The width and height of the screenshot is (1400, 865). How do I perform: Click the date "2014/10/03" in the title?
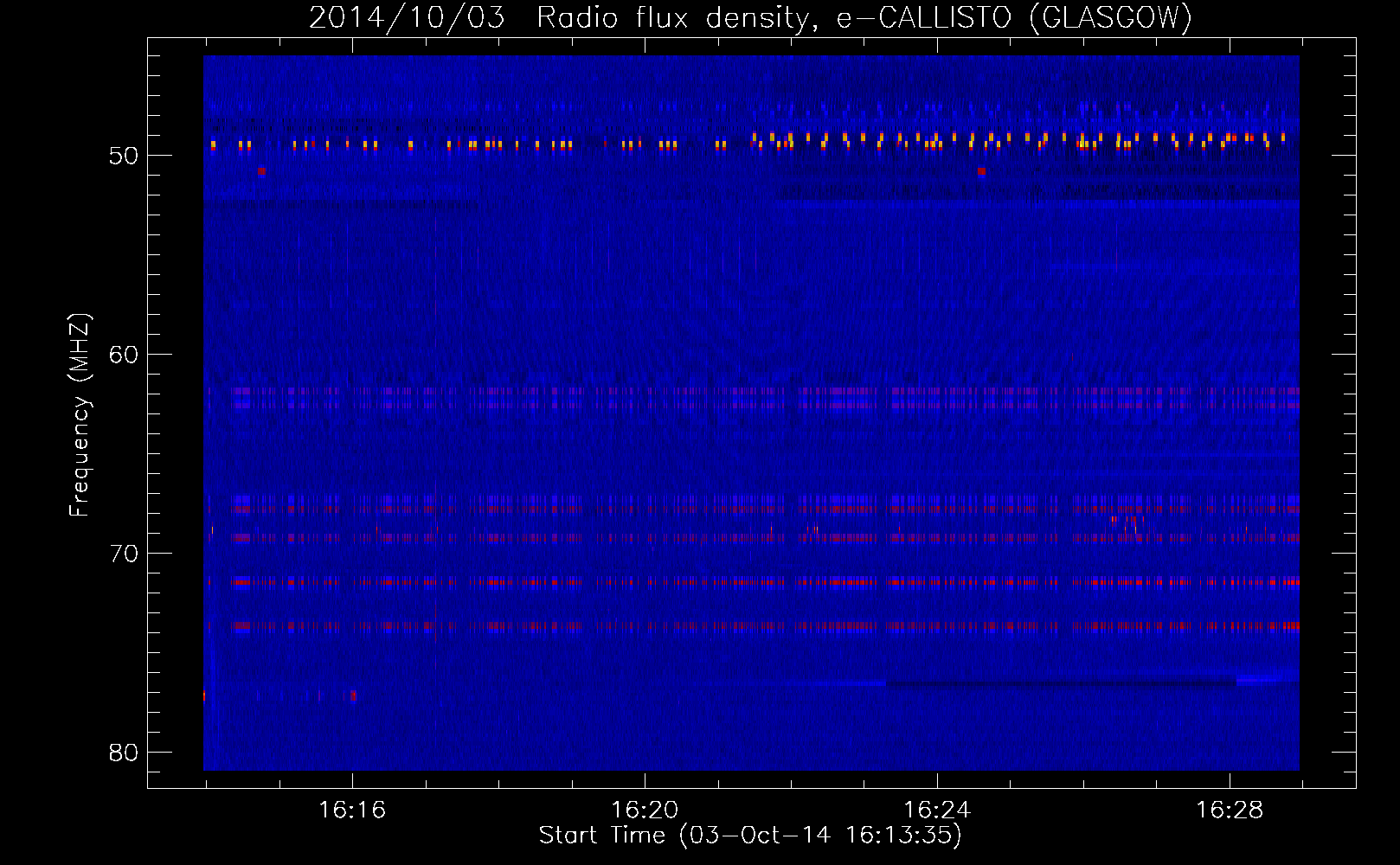coord(407,17)
